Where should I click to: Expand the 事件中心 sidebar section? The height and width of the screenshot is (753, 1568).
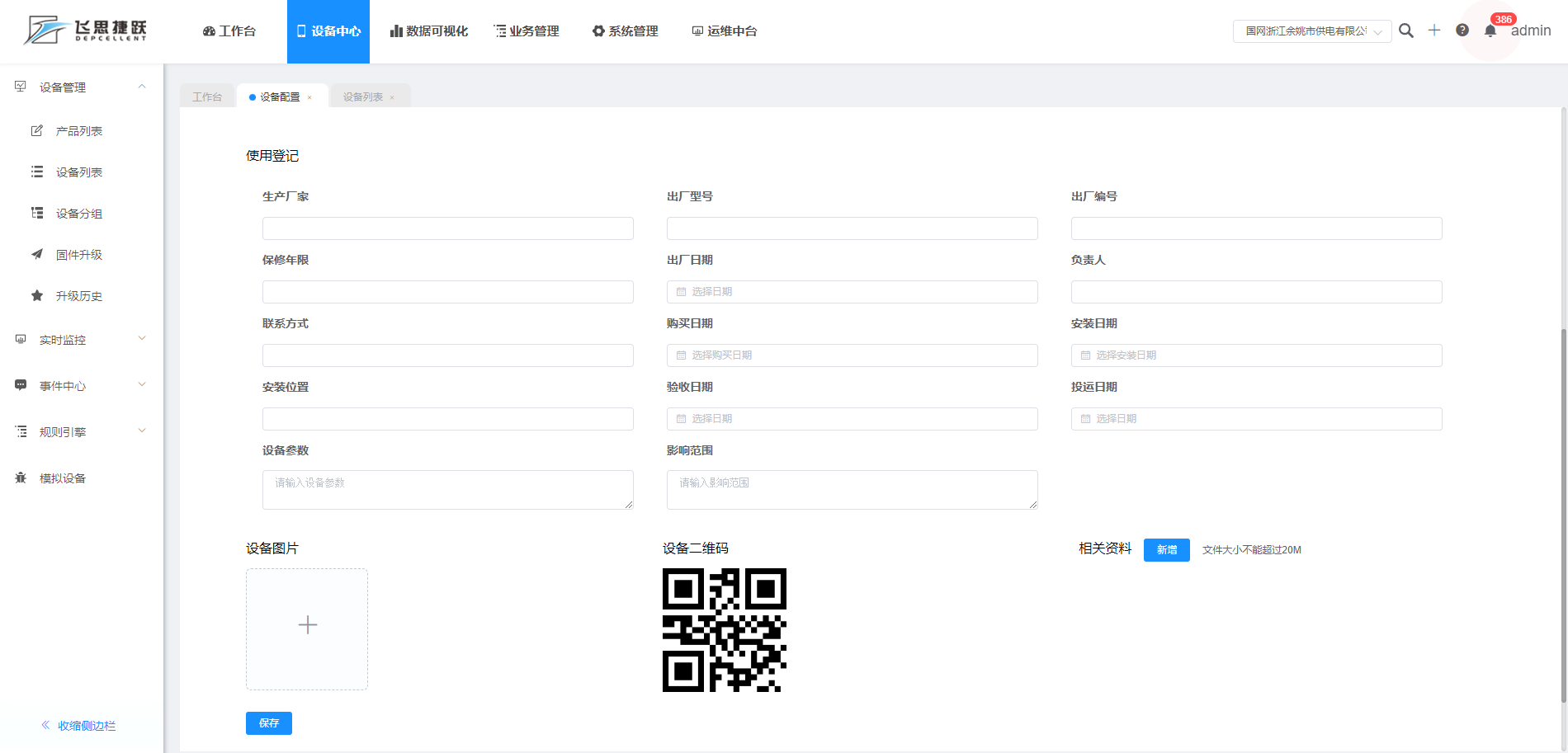coord(142,385)
